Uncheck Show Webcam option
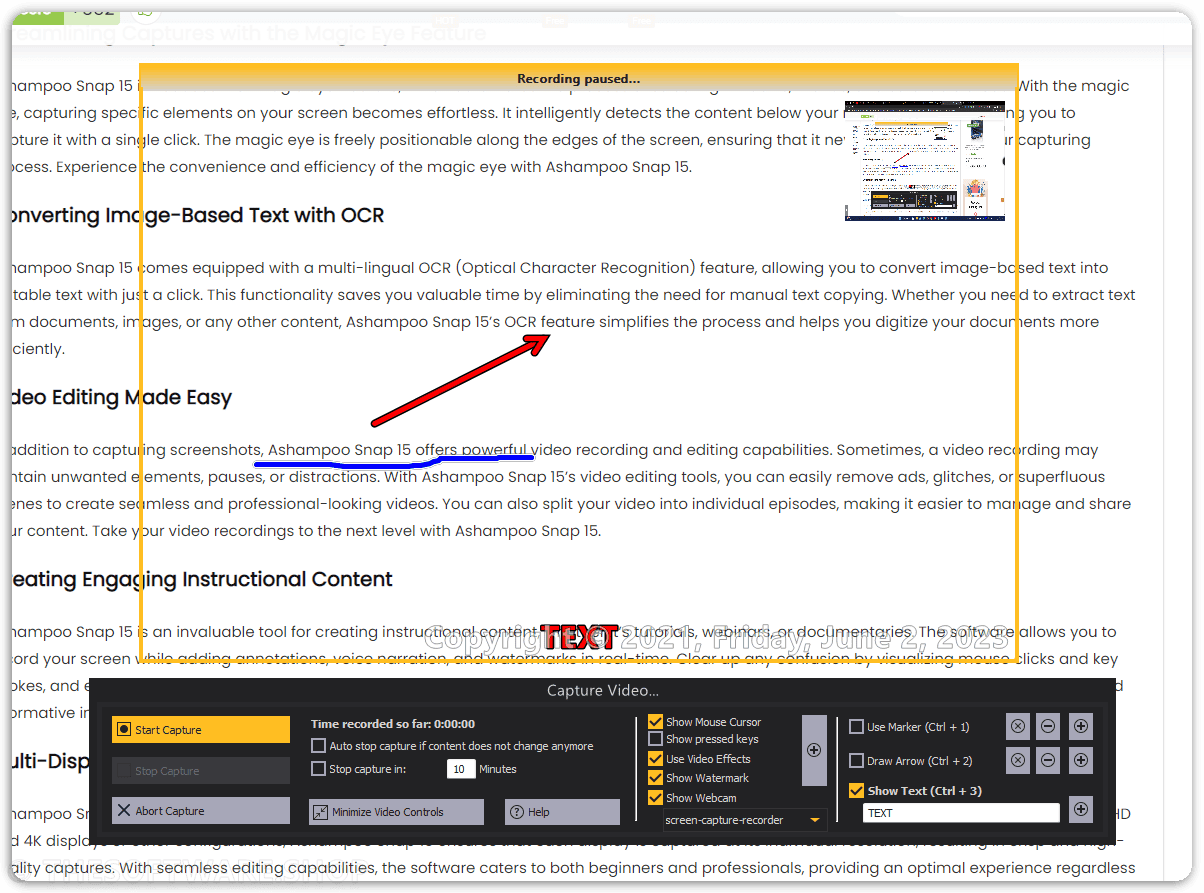The height and width of the screenshot is (893, 1204). (x=656, y=798)
